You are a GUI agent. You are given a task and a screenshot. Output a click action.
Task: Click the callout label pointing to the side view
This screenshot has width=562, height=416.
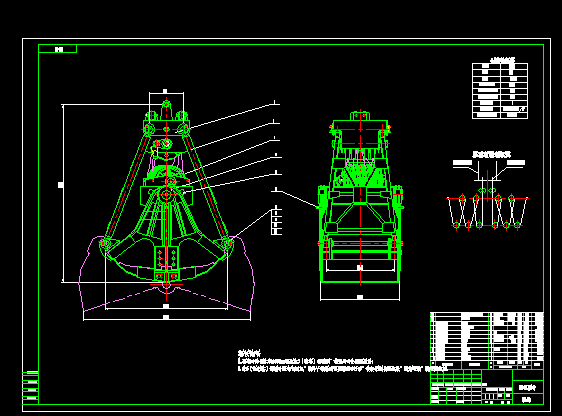coord(276,189)
